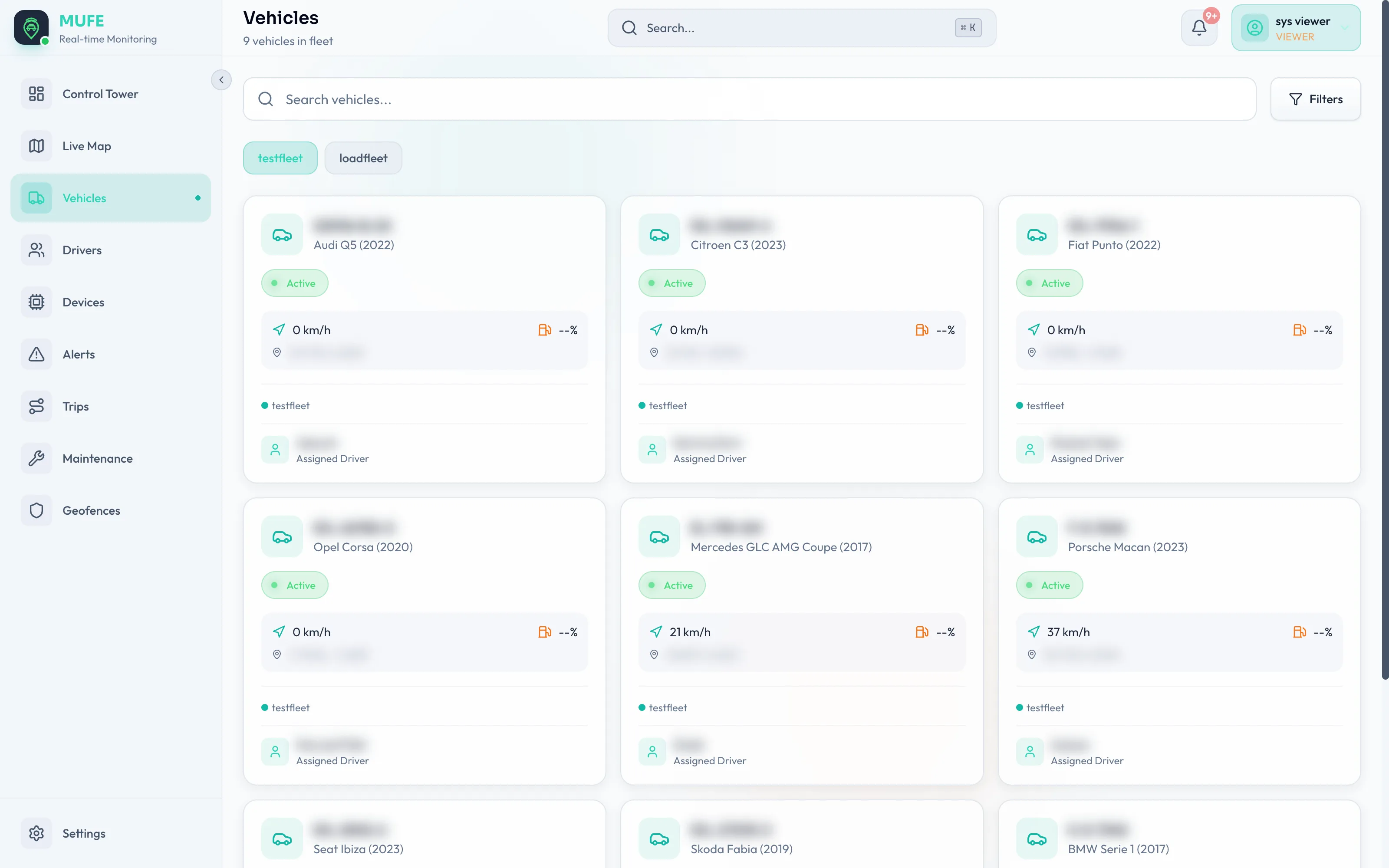Viewport: 1389px width, 868px height.
Task: Click the Skoda Fabia car icon
Action: (659, 839)
